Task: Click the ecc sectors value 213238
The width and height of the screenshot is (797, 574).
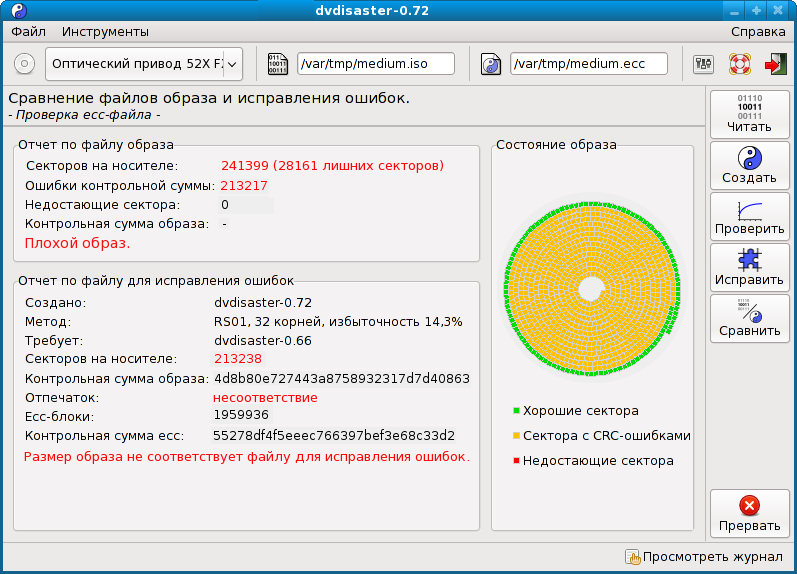Action: coord(238,359)
